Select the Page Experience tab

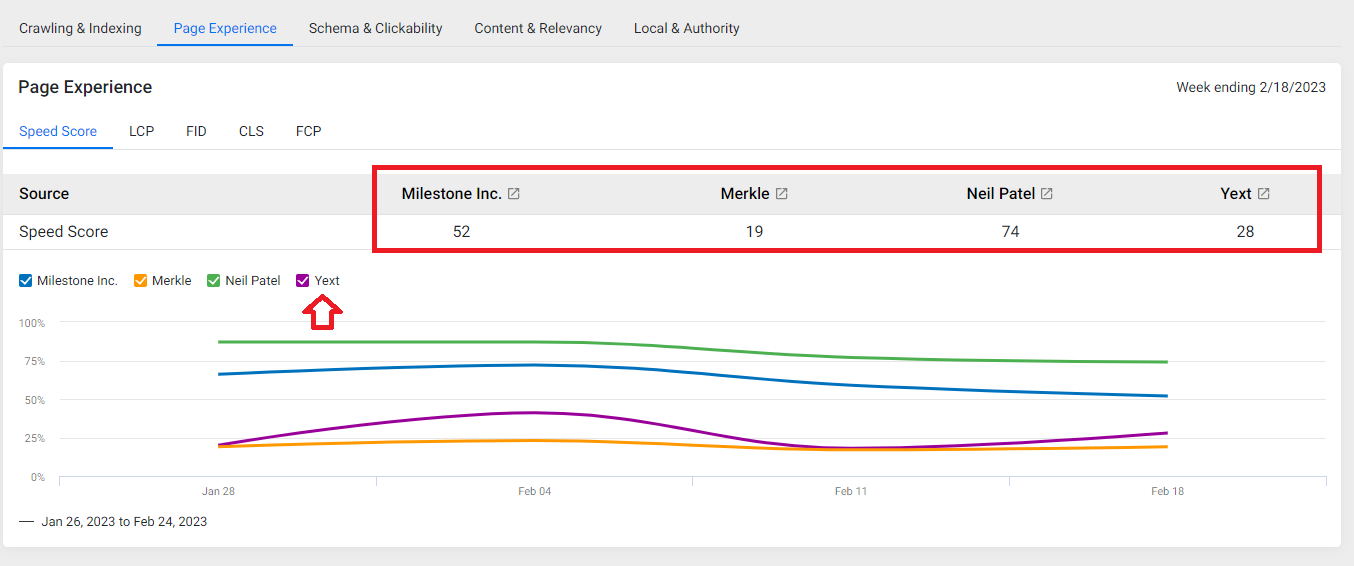coord(225,28)
